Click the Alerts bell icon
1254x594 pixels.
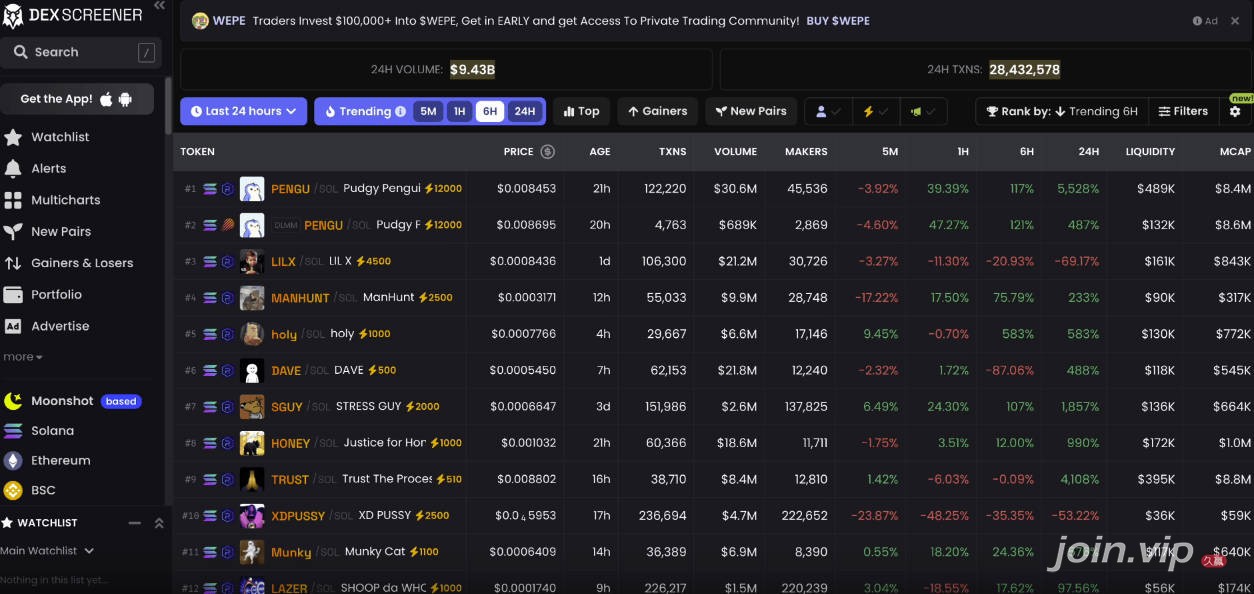click(13, 168)
